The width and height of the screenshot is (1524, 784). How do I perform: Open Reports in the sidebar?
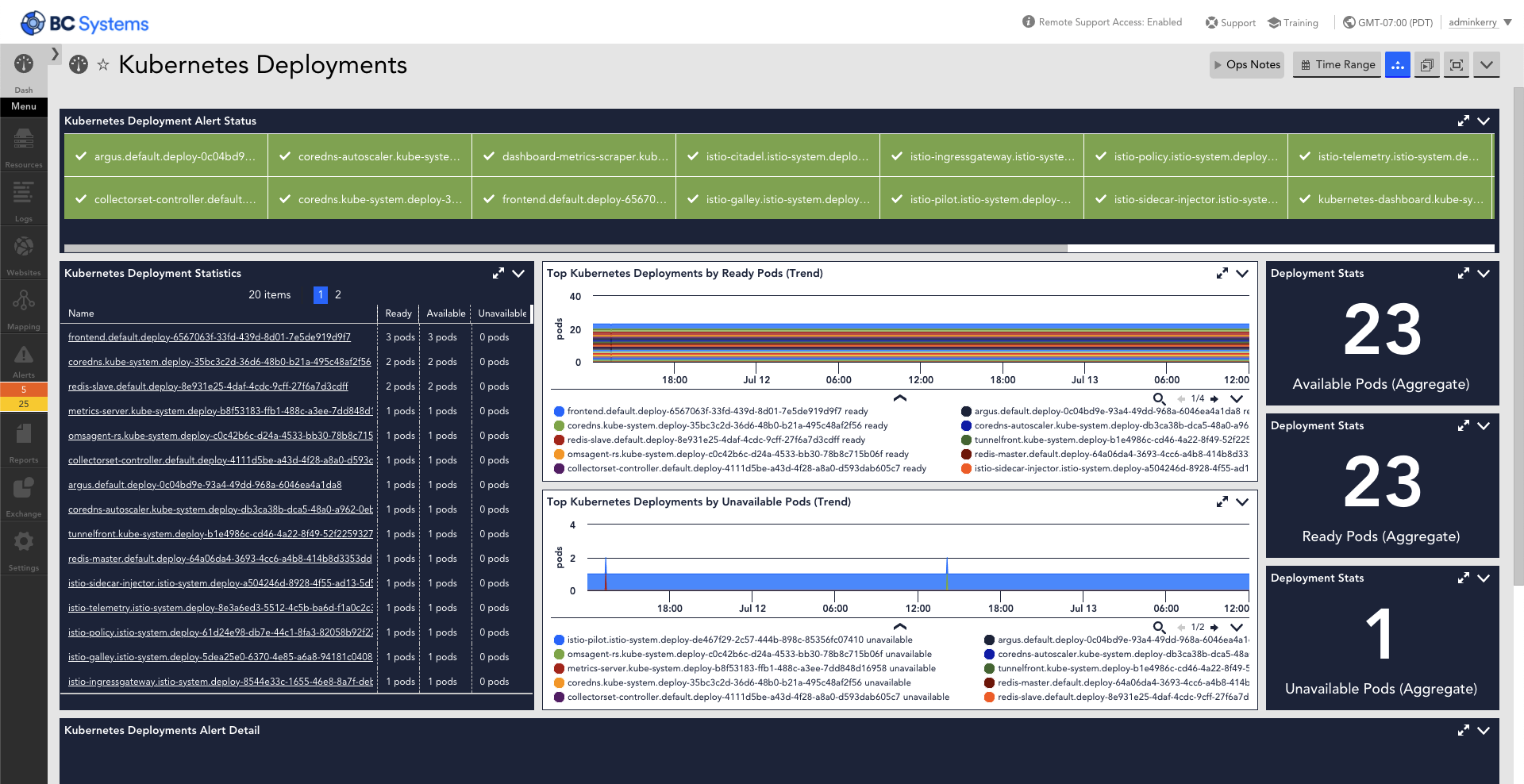24,443
